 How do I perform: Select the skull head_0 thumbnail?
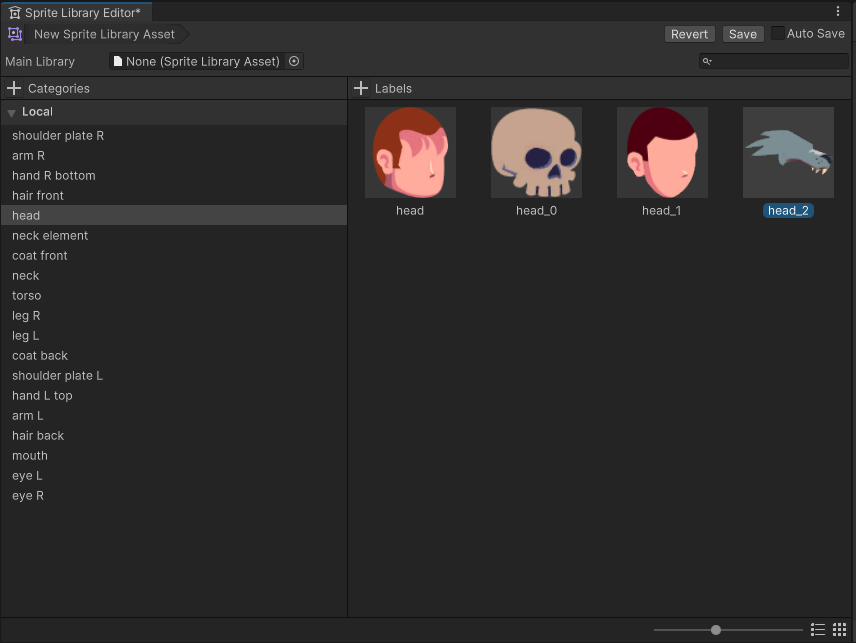pos(536,152)
